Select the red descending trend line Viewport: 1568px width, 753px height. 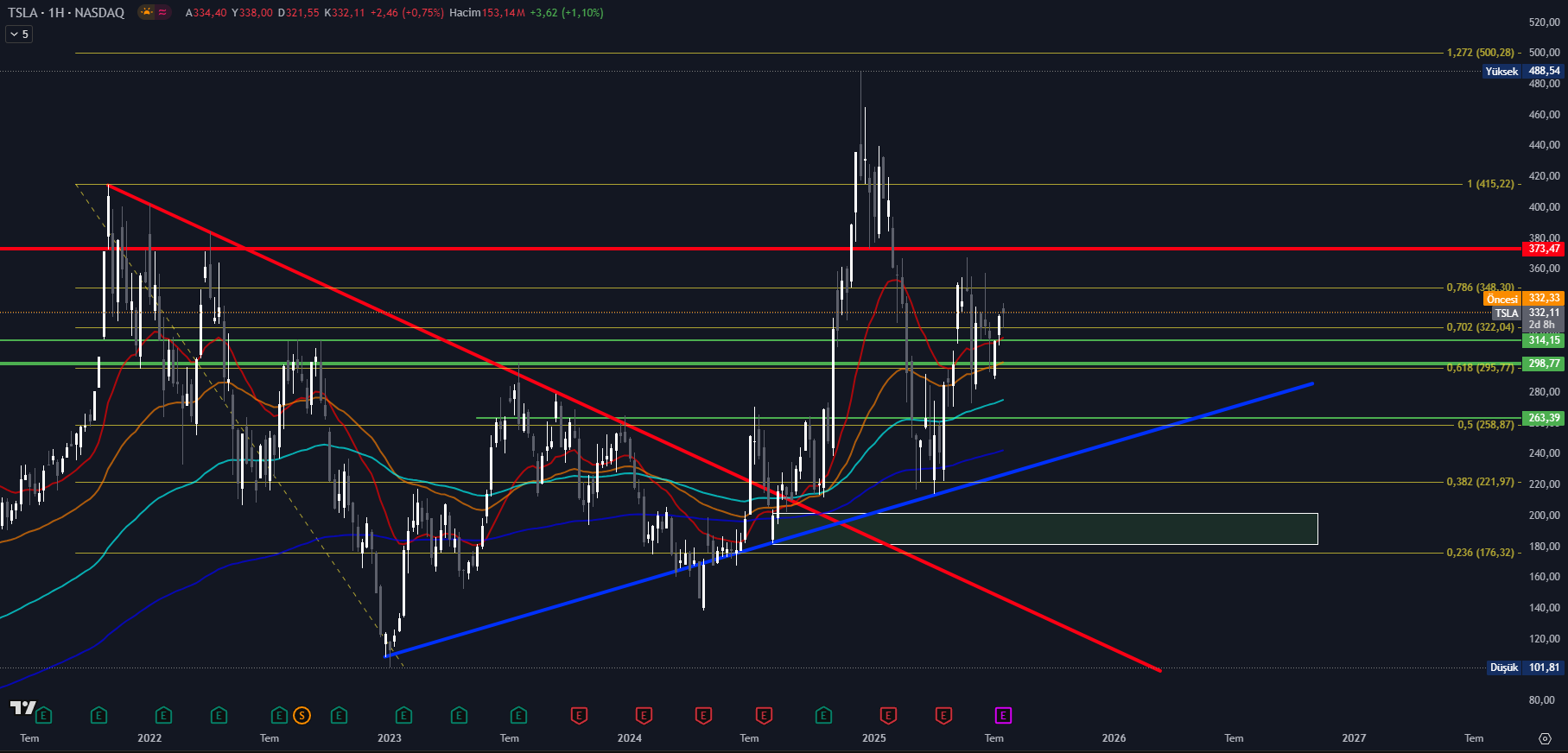click(x=634, y=427)
